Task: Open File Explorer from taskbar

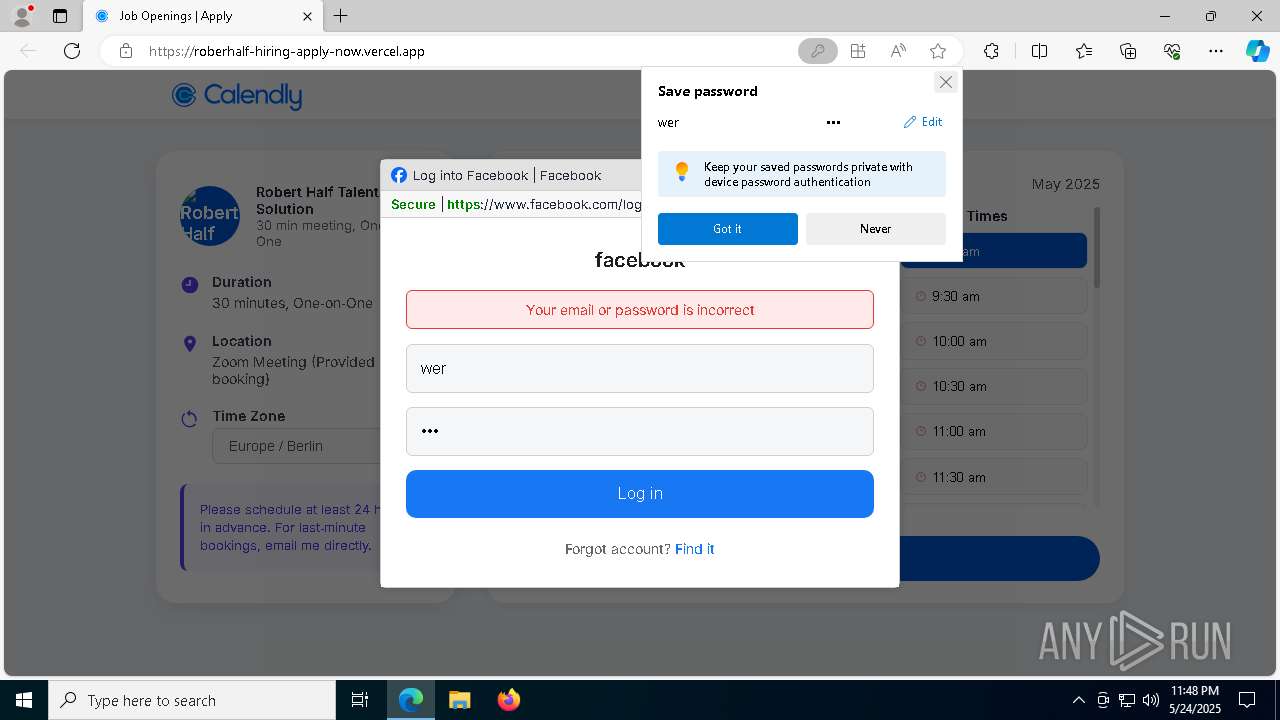Action: pos(459,700)
